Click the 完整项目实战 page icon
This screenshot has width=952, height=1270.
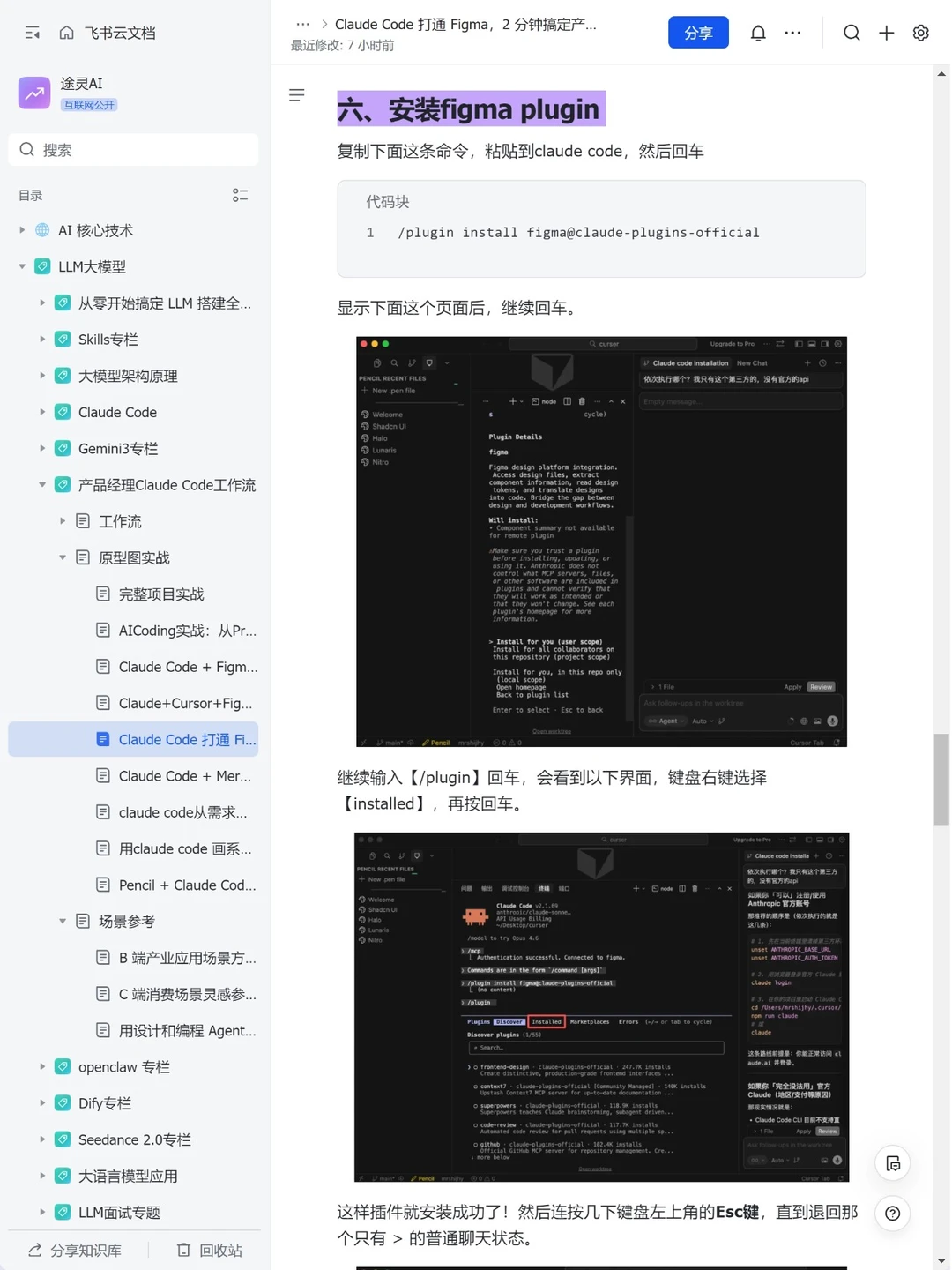coord(103,594)
